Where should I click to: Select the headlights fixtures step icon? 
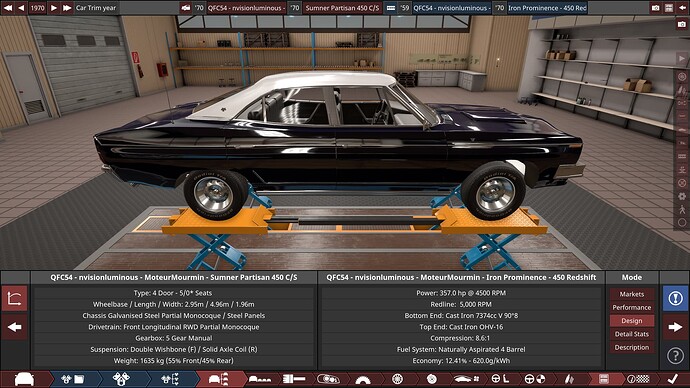click(328, 379)
